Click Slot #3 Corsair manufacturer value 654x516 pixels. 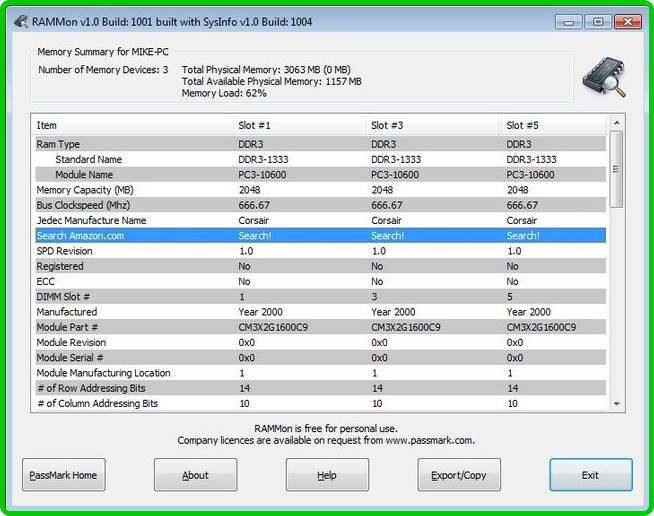(x=386, y=220)
